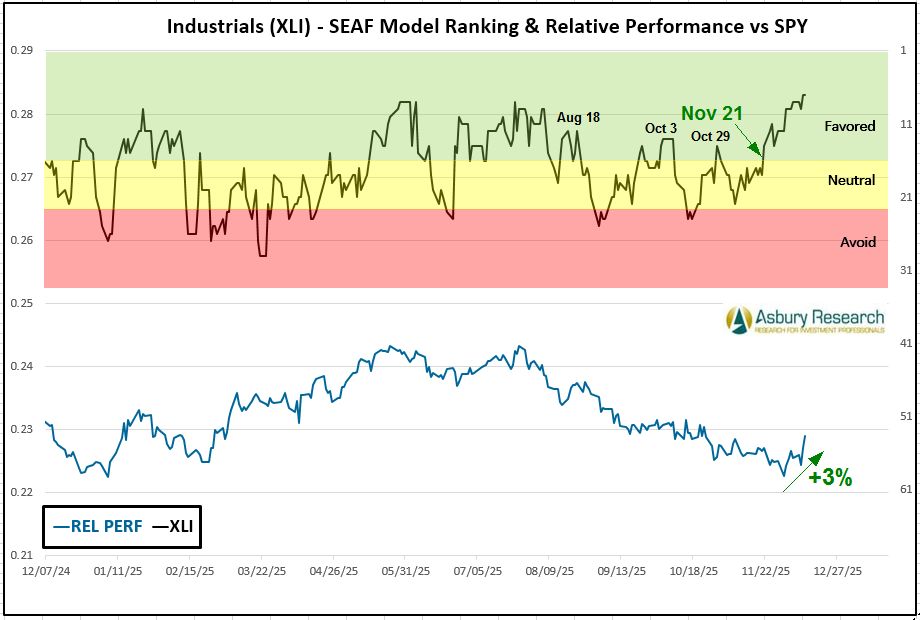Click the green arrow beside Nov 21
This screenshot has height=620, width=920.
pyautogui.click(x=749, y=139)
